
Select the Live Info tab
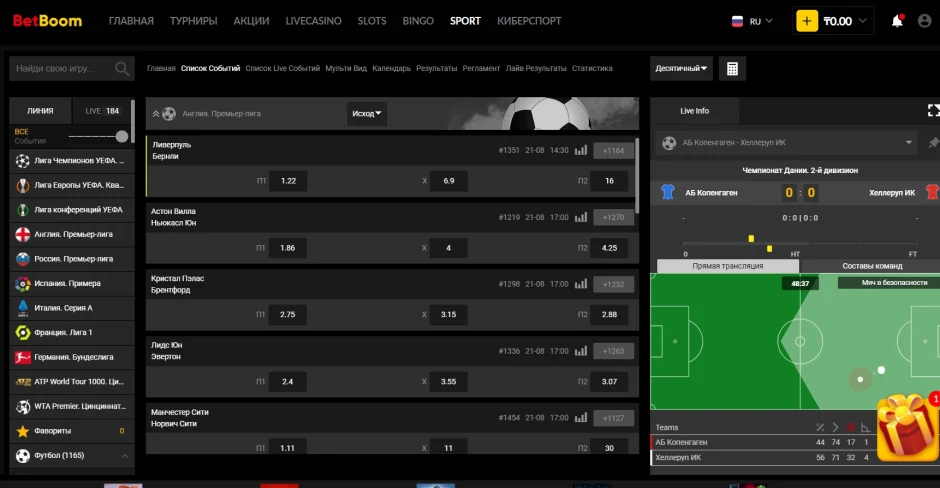point(694,111)
